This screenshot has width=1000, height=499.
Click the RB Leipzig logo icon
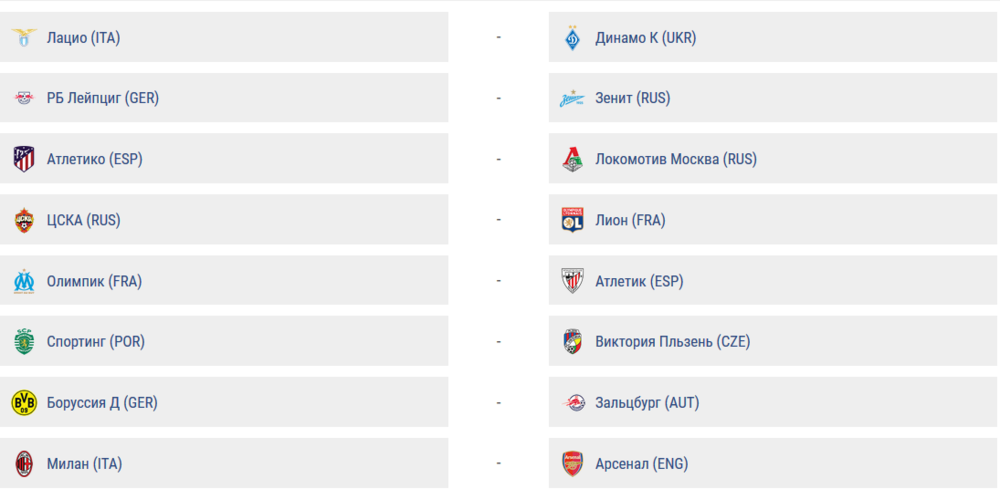coord(23,98)
